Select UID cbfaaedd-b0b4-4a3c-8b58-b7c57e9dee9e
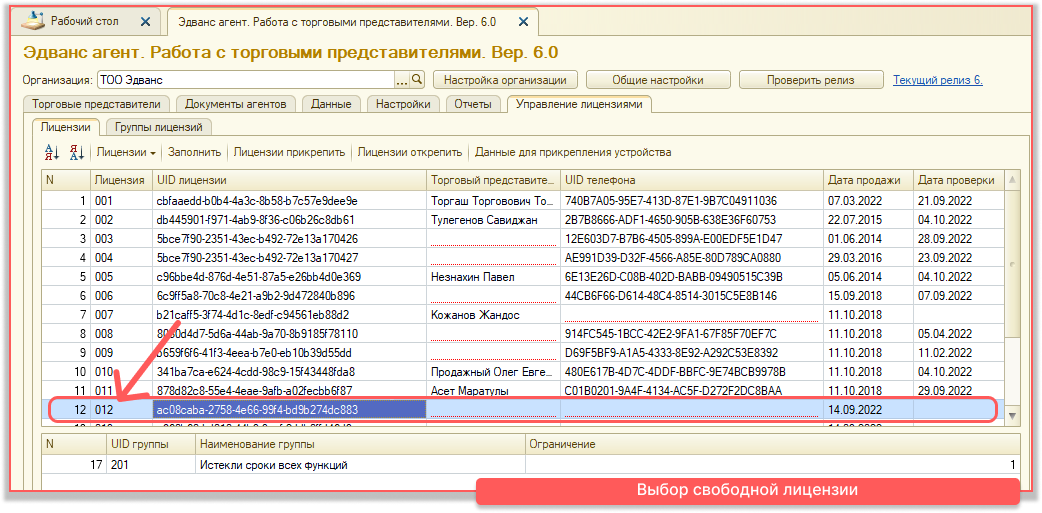The width and height of the screenshot is (1042, 513). pyautogui.click(x=290, y=201)
